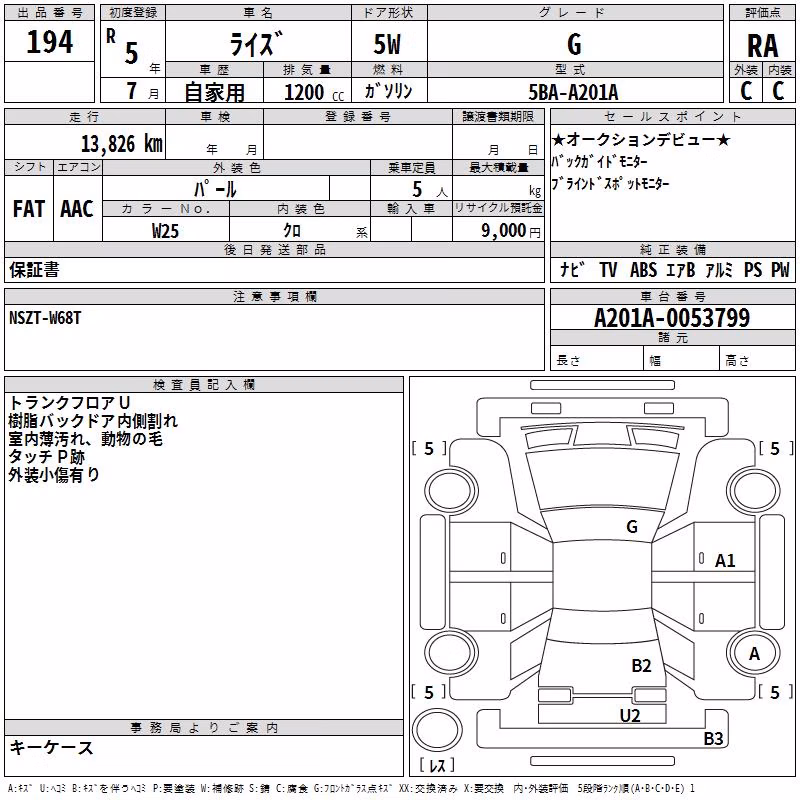
Task: Click the エアB equipment item
Action: coord(680,269)
